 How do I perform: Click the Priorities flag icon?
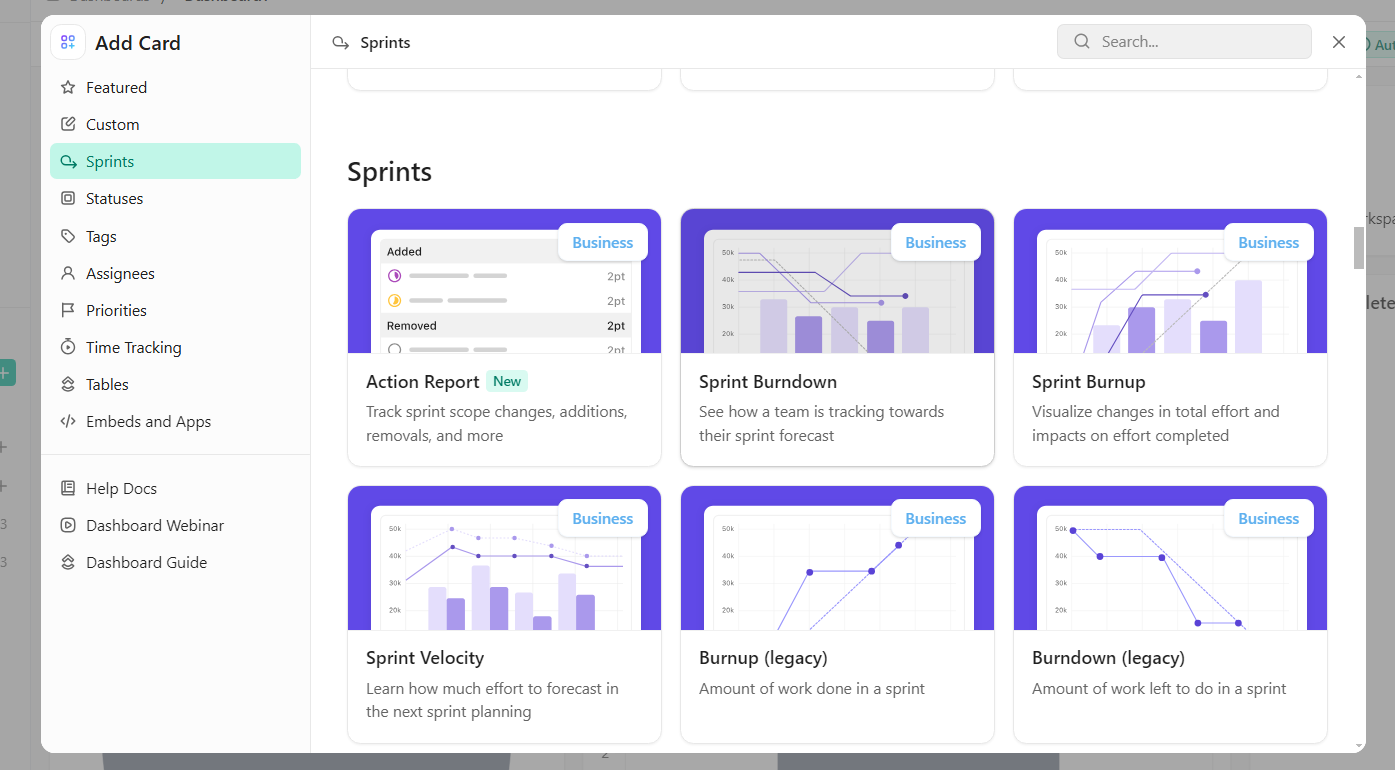click(x=68, y=310)
